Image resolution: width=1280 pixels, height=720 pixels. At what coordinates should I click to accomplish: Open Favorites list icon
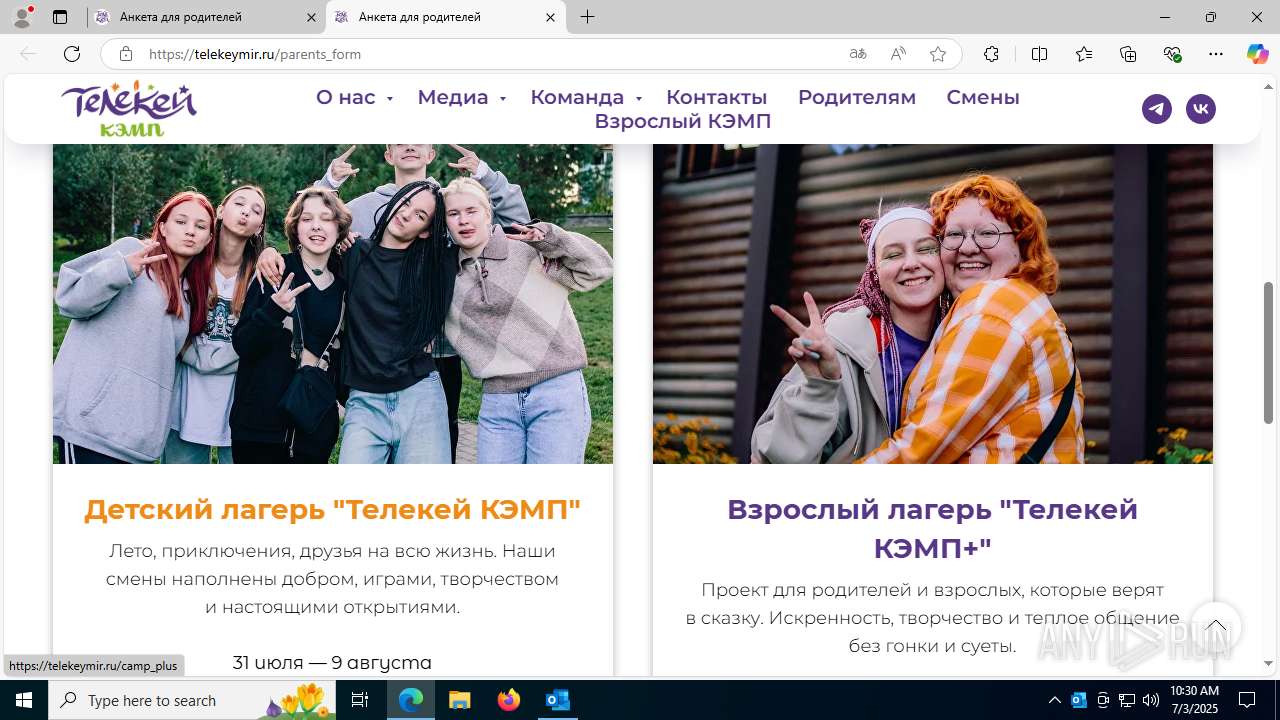point(1084,54)
